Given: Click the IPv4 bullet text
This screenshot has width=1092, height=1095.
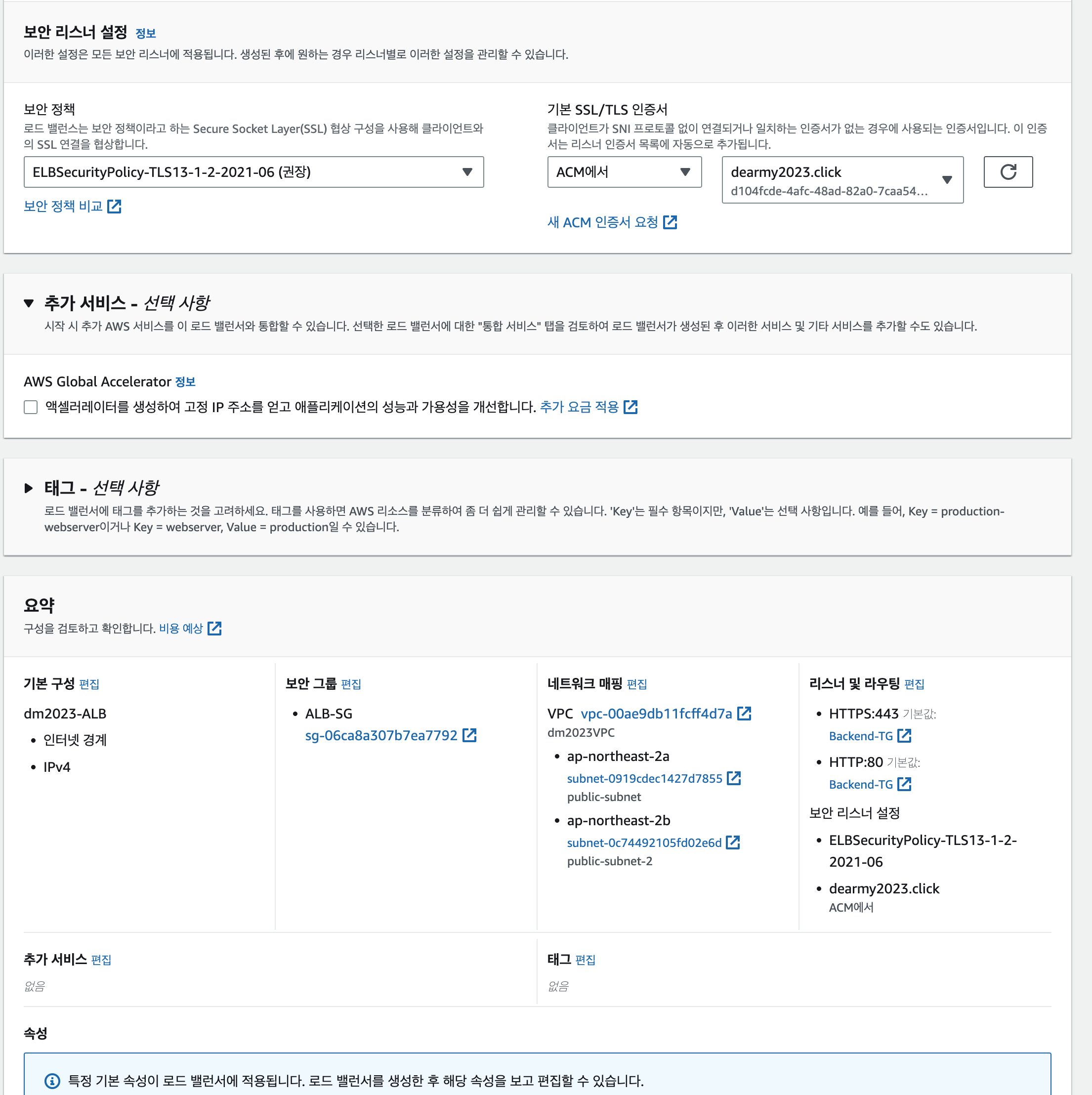Looking at the screenshot, I should (x=57, y=767).
